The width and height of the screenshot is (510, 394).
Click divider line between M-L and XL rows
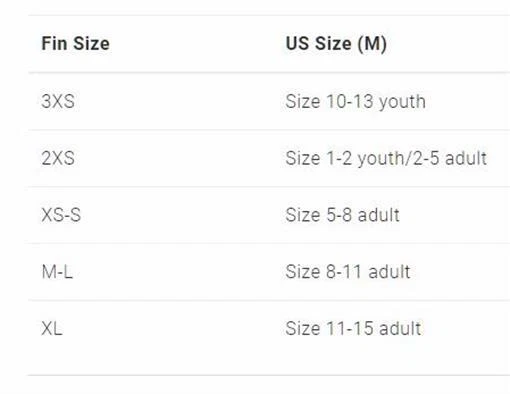pyautogui.click(x=269, y=300)
